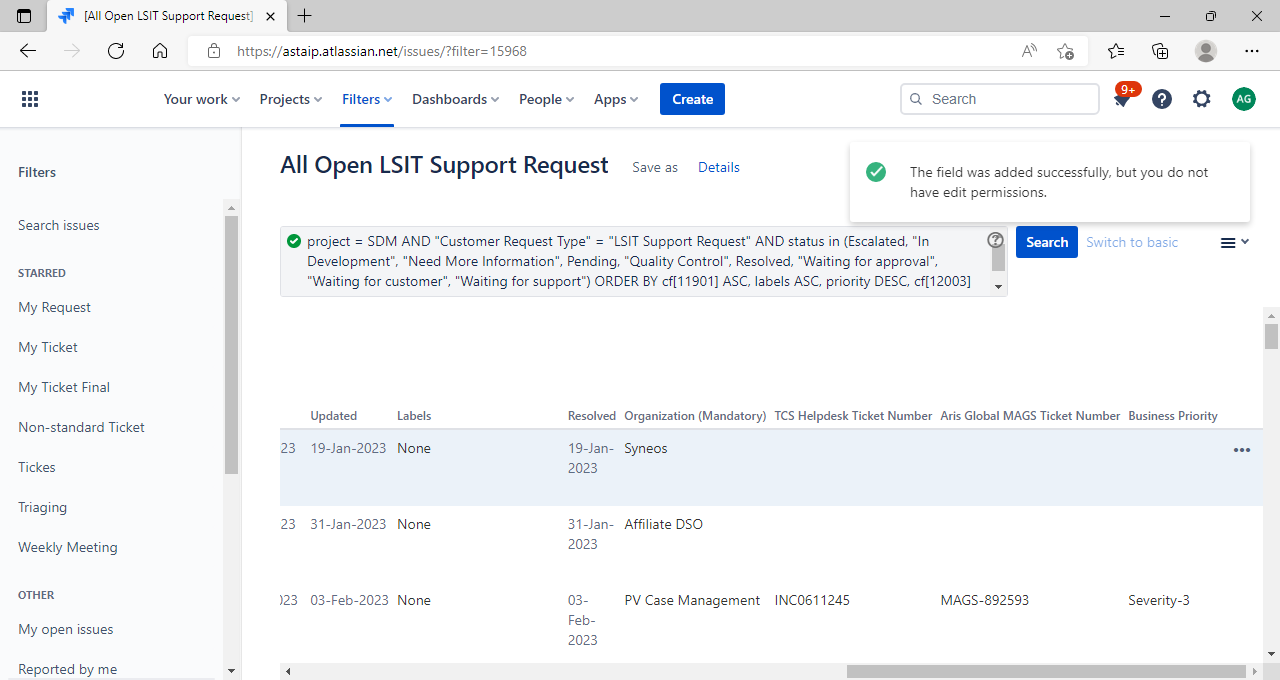Open Triaging filter in sidebar
This screenshot has height=680, width=1280.
pyautogui.click(x=43, y=507)
